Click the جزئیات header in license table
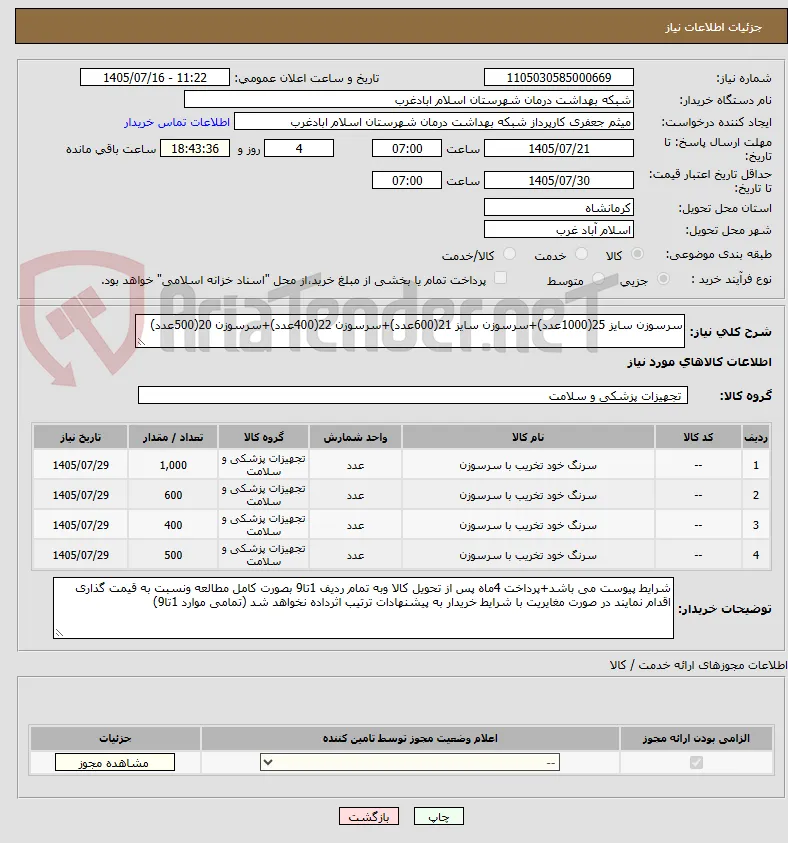The width and height of the screenshot is (788, 843). click(115, 738)
